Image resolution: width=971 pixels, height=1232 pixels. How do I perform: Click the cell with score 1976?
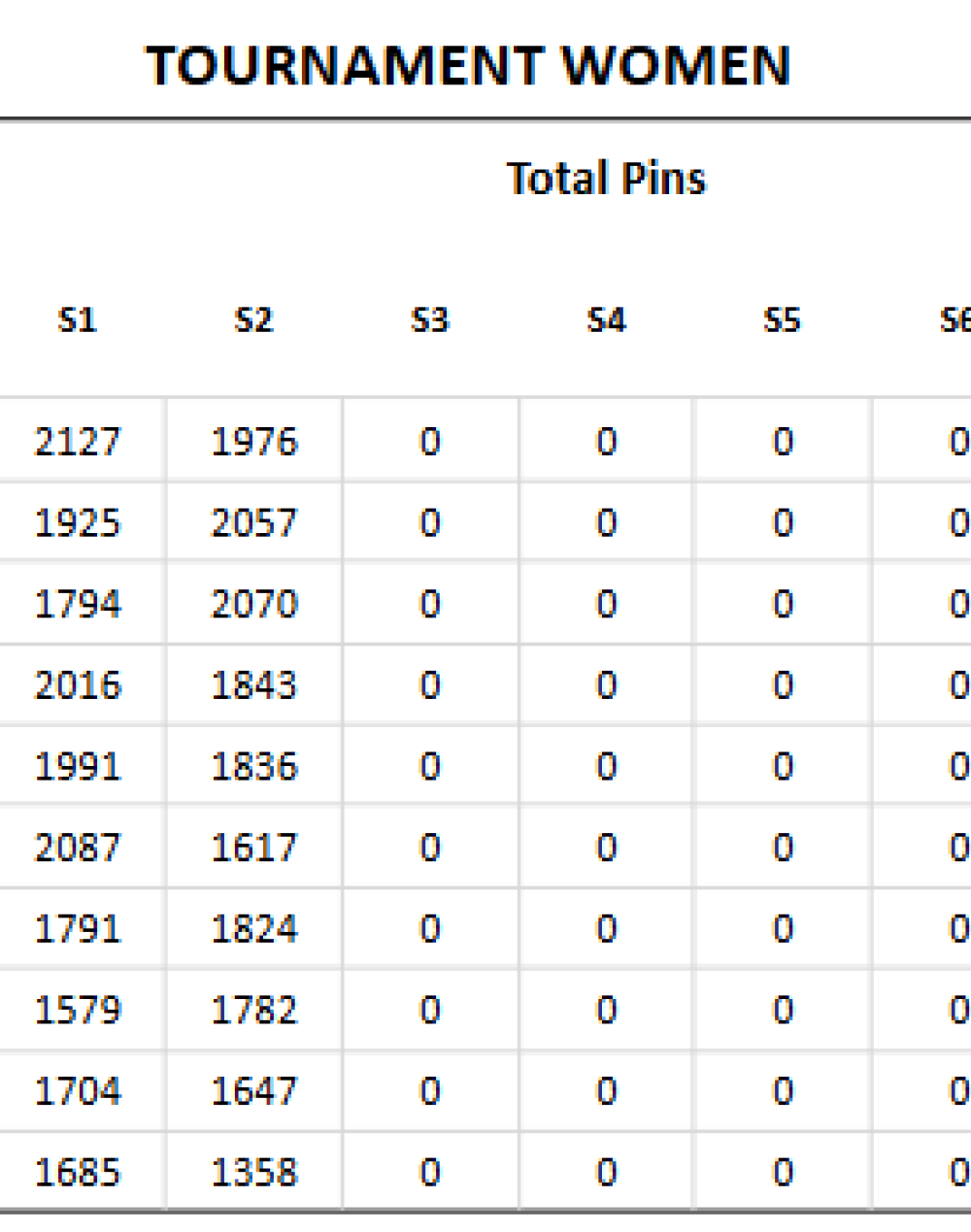click(x=253, y=442)
